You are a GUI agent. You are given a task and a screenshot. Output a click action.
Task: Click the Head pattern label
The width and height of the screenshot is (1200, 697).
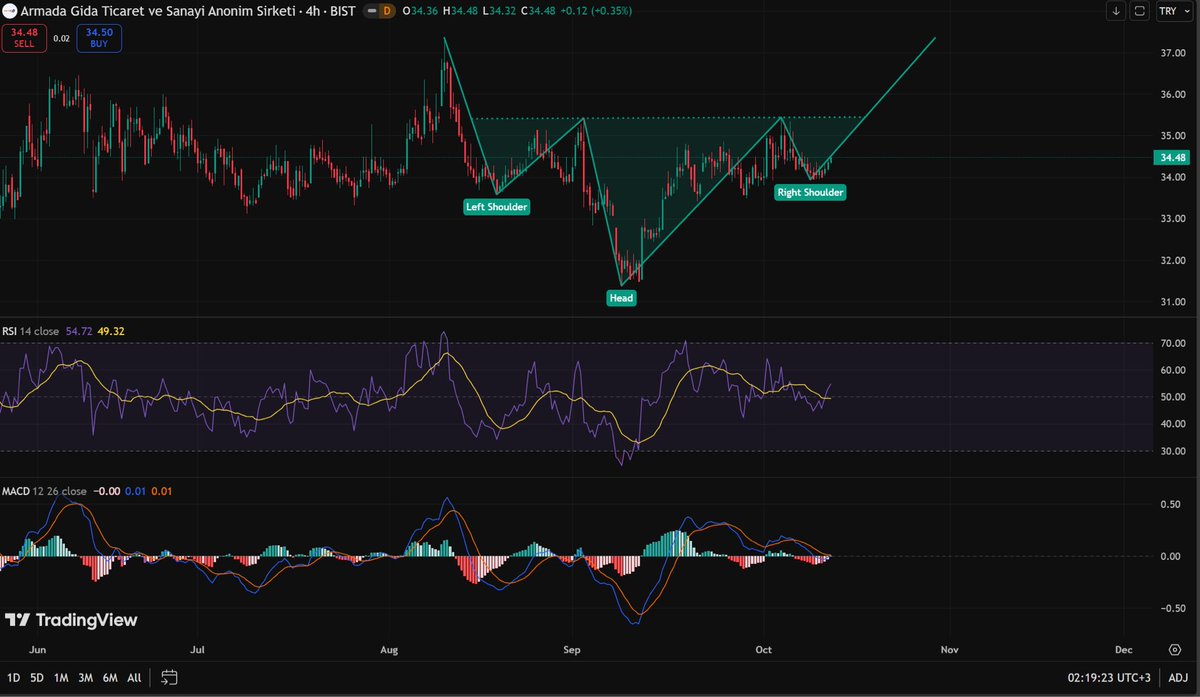click(621, 298)
